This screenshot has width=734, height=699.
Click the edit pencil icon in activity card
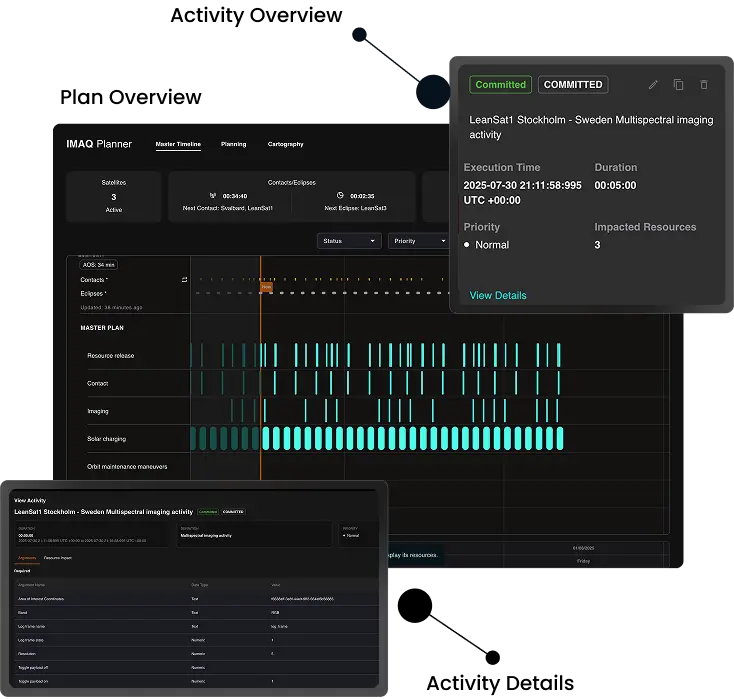(x=653, y=85)
